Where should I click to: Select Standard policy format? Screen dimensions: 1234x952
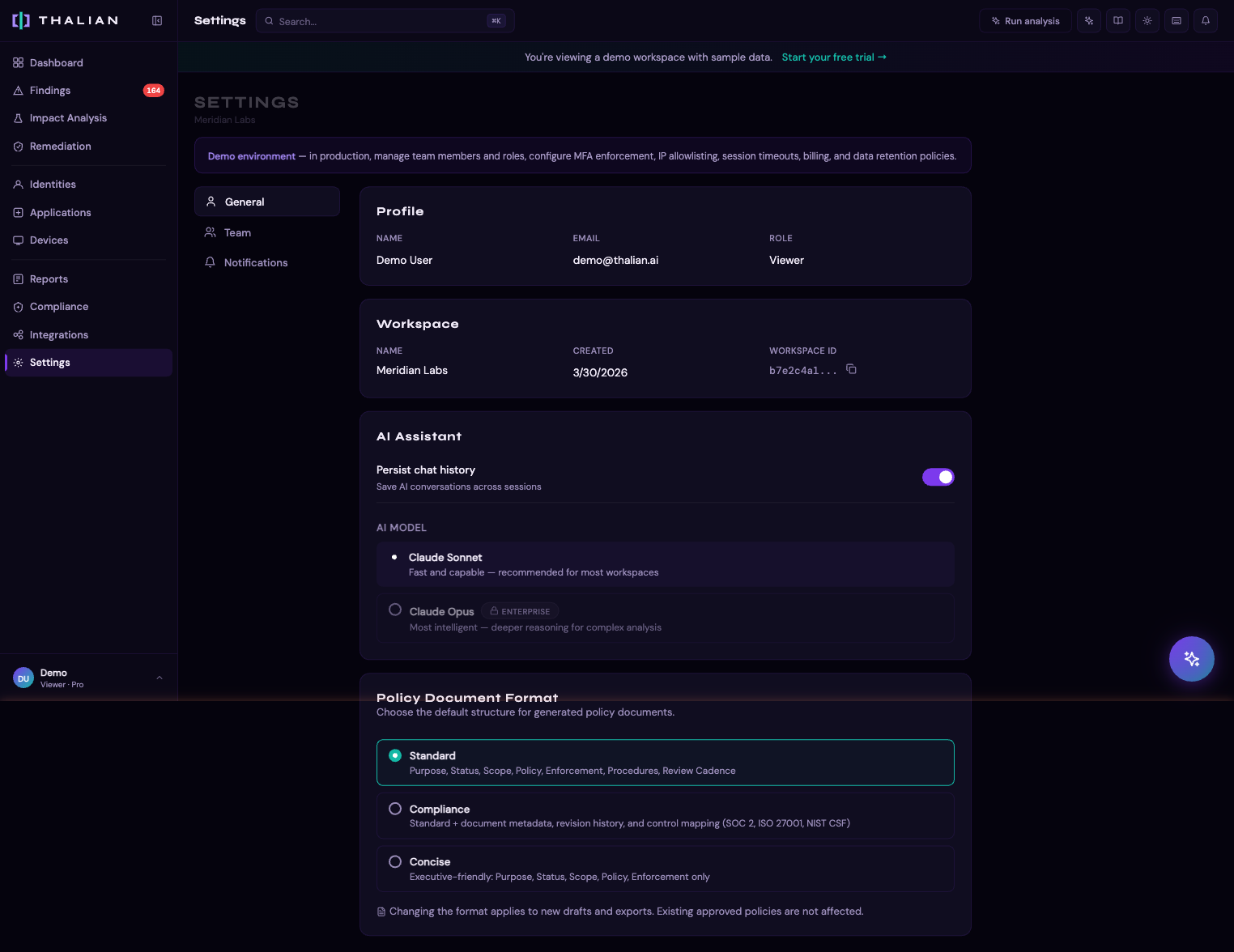click(666, 763)
